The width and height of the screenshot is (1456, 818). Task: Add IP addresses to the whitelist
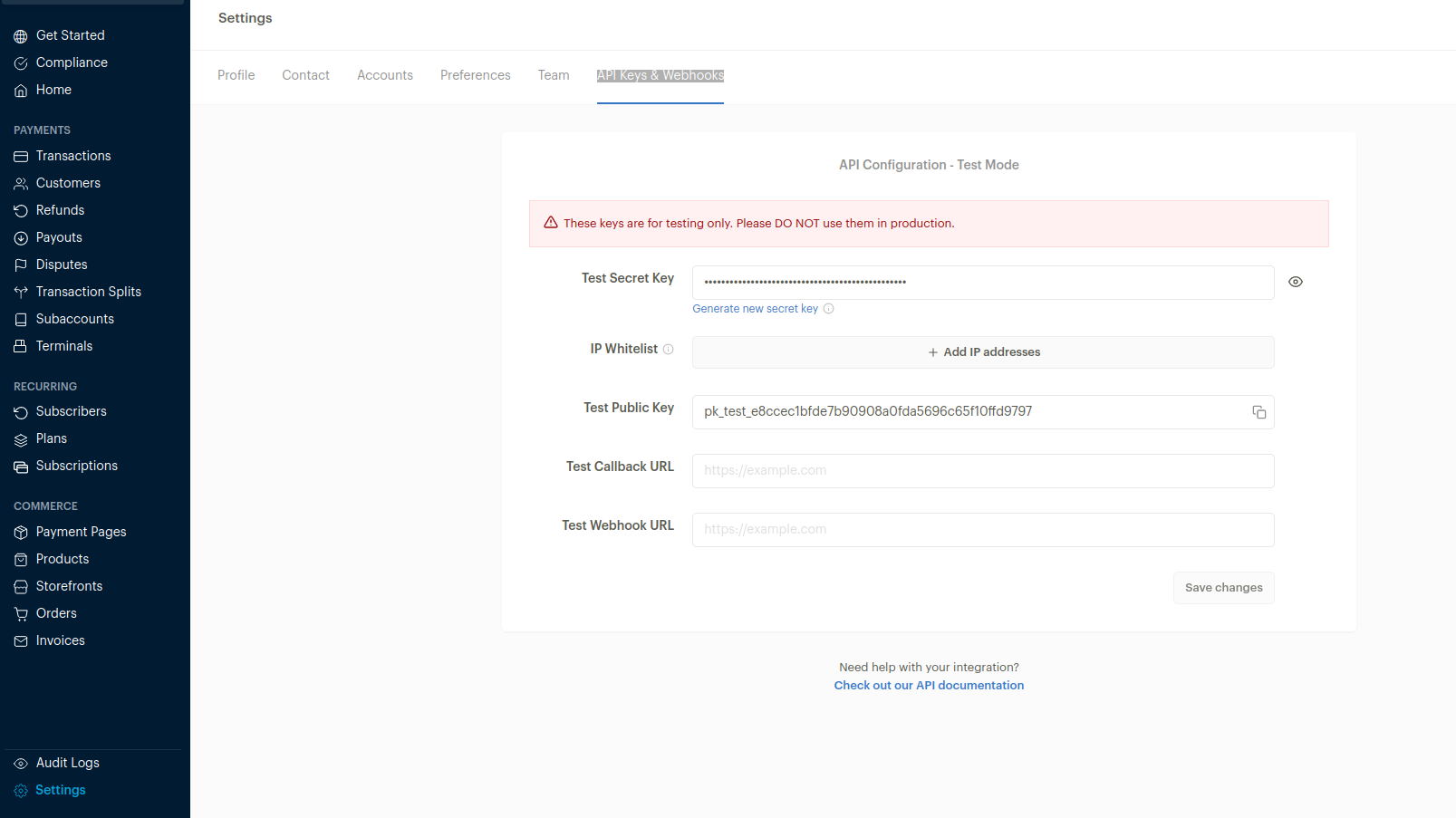[983, 352]
